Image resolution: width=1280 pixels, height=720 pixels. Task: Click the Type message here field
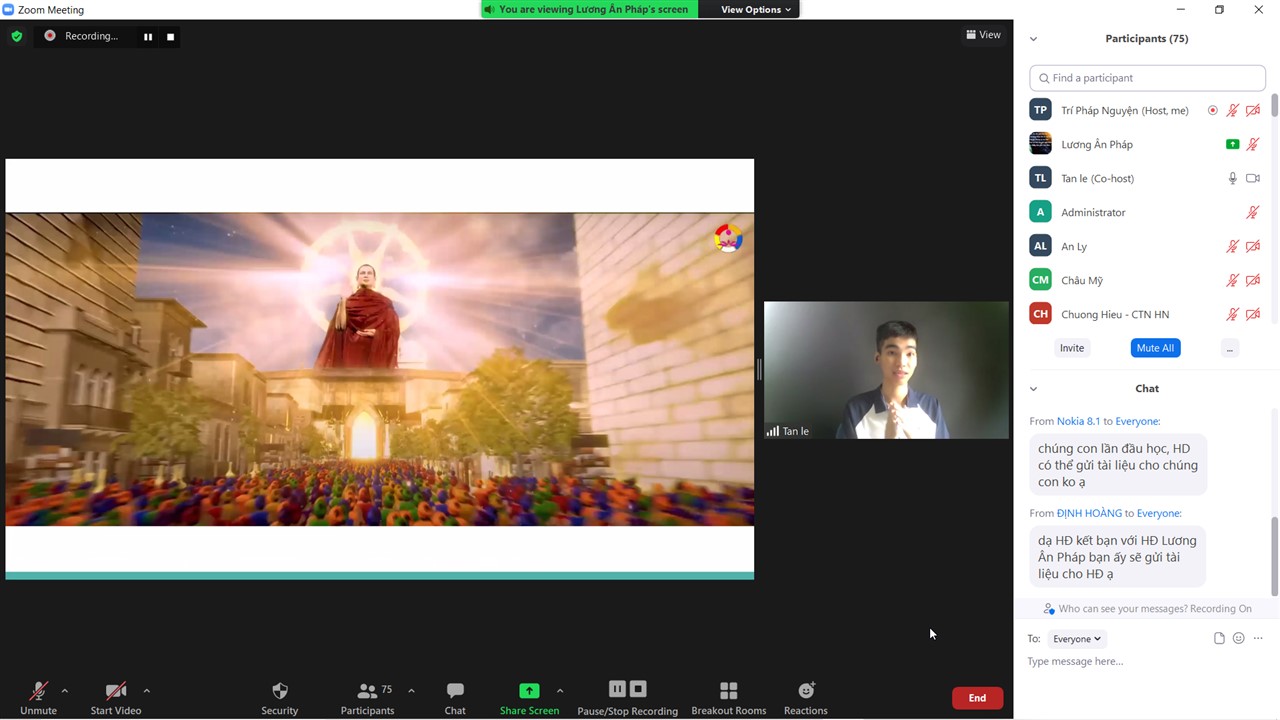click(x=1147, y=661)
